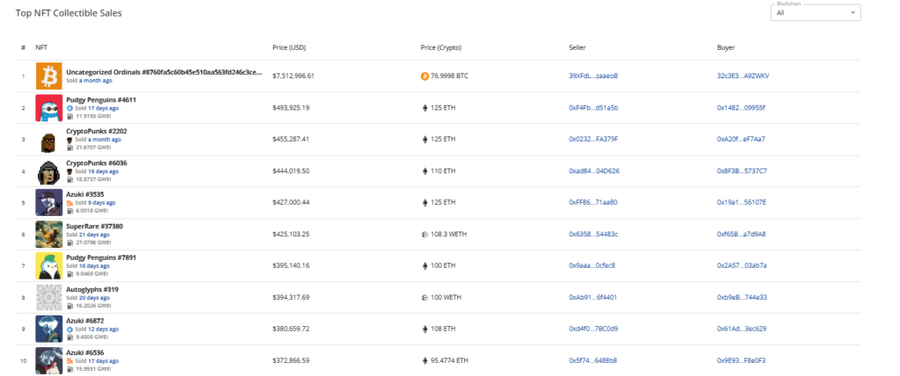Click the ETH icon in Pudgy Penguins #4611 row
The width and height of the screenshot is (900, 376).
click(425, 107)
